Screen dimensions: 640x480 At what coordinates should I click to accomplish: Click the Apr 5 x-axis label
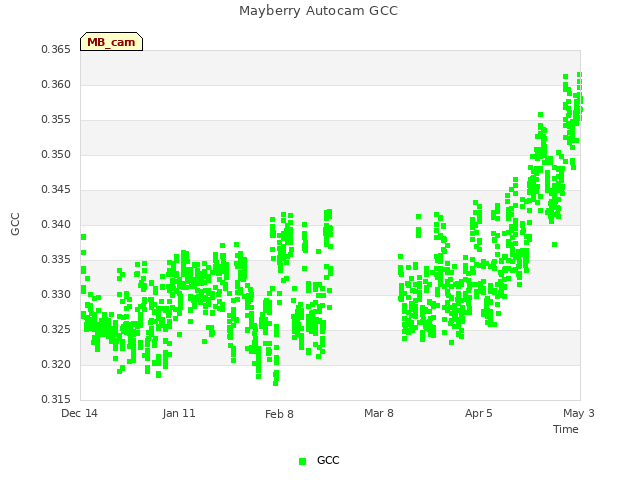[478, 413]
